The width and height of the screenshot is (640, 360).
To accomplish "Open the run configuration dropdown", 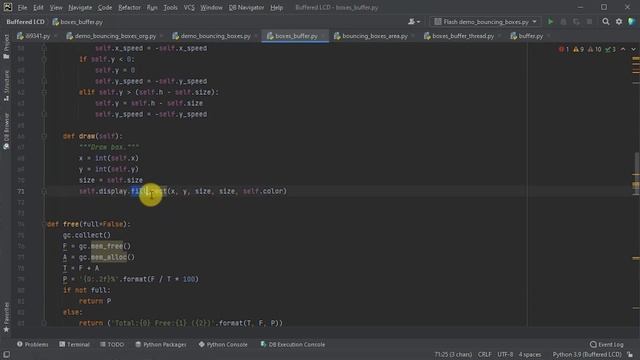I will pyautogui.click(x=485, y=22).
